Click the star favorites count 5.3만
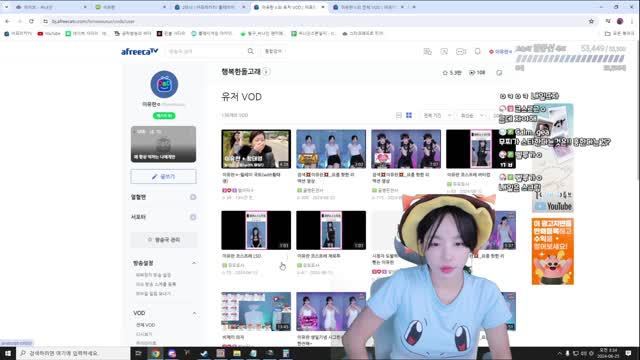This screenshot has width=640, height=360. coord(452,73)
